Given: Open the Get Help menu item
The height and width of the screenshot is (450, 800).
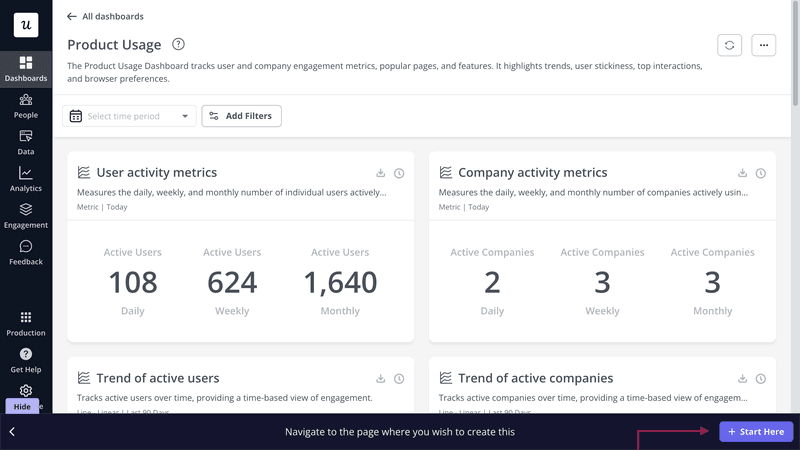Looking at the screenshot, I should point(26,360).
